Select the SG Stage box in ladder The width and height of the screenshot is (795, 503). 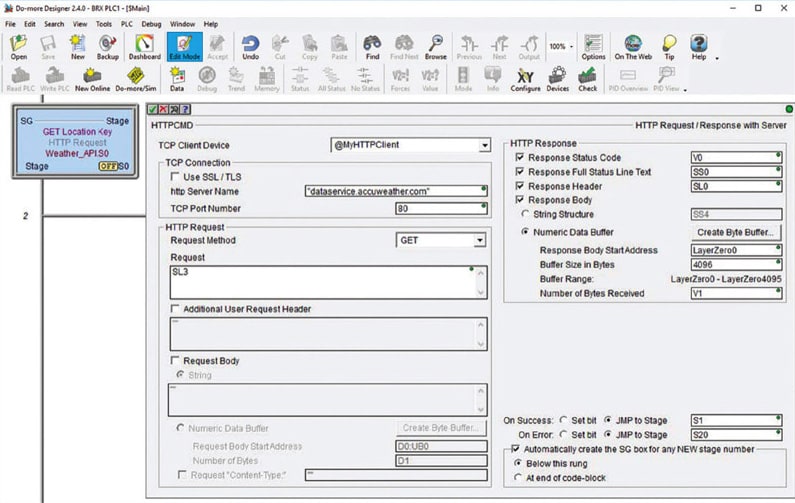[75, 142]
